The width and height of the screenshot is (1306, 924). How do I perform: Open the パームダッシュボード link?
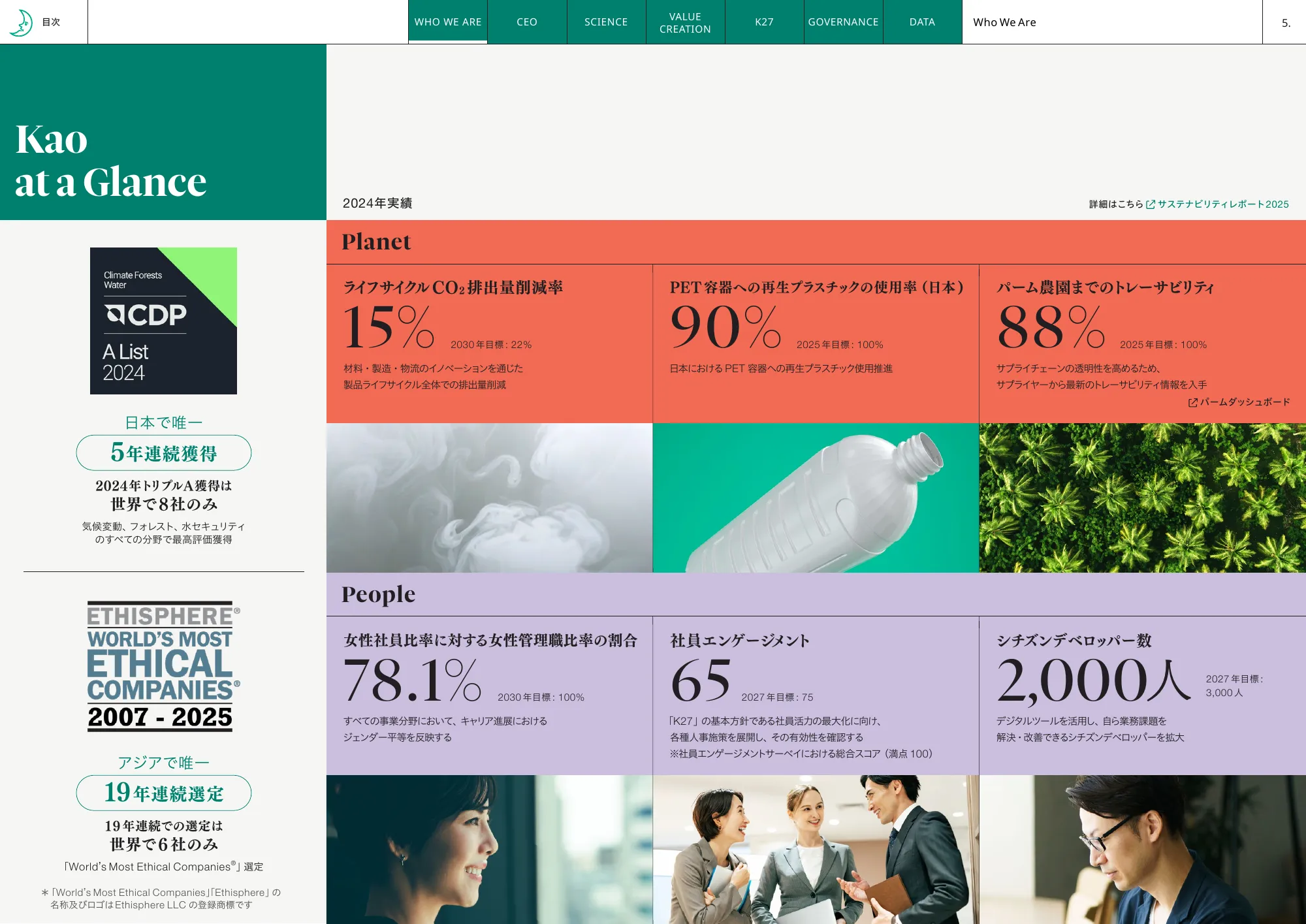[1244, 403]
